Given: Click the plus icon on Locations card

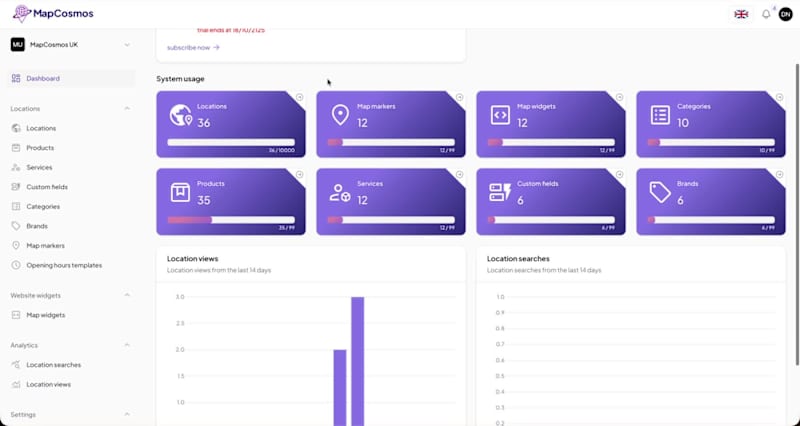Looking at the screenshot, I should [299, 97].
